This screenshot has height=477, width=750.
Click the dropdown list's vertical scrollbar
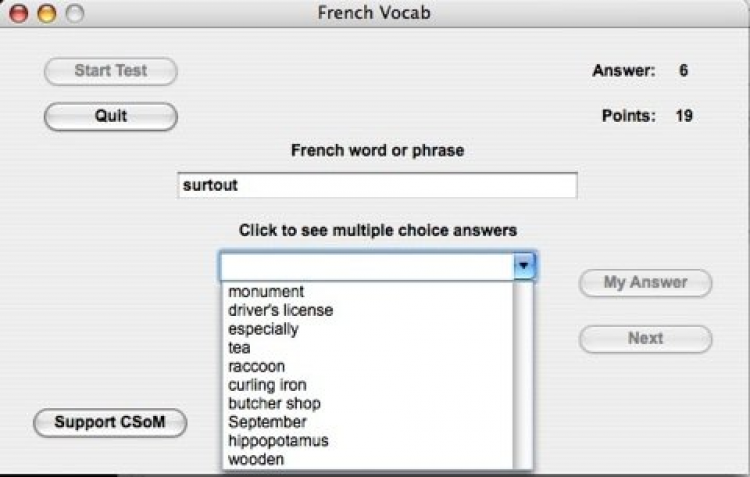[x=525, y=375]
